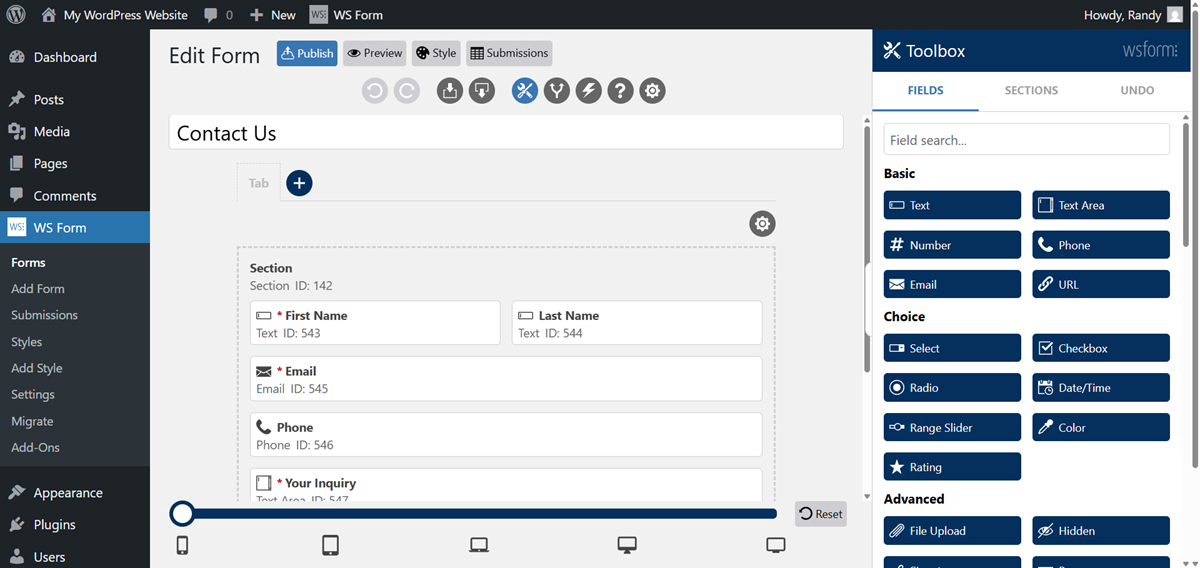Click the breakpoint slider handle
This screenshot has width=1200, height=568.
182,513
